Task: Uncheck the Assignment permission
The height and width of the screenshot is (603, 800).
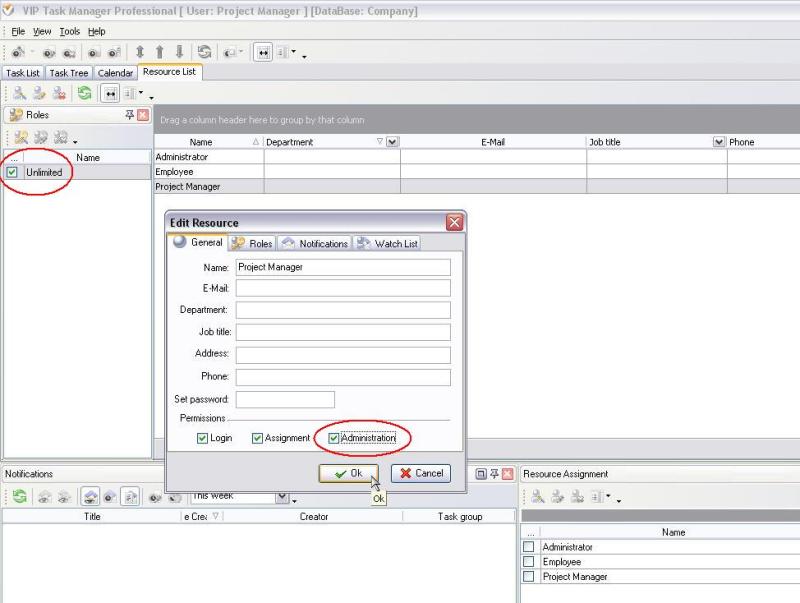Action: [257, 438]
